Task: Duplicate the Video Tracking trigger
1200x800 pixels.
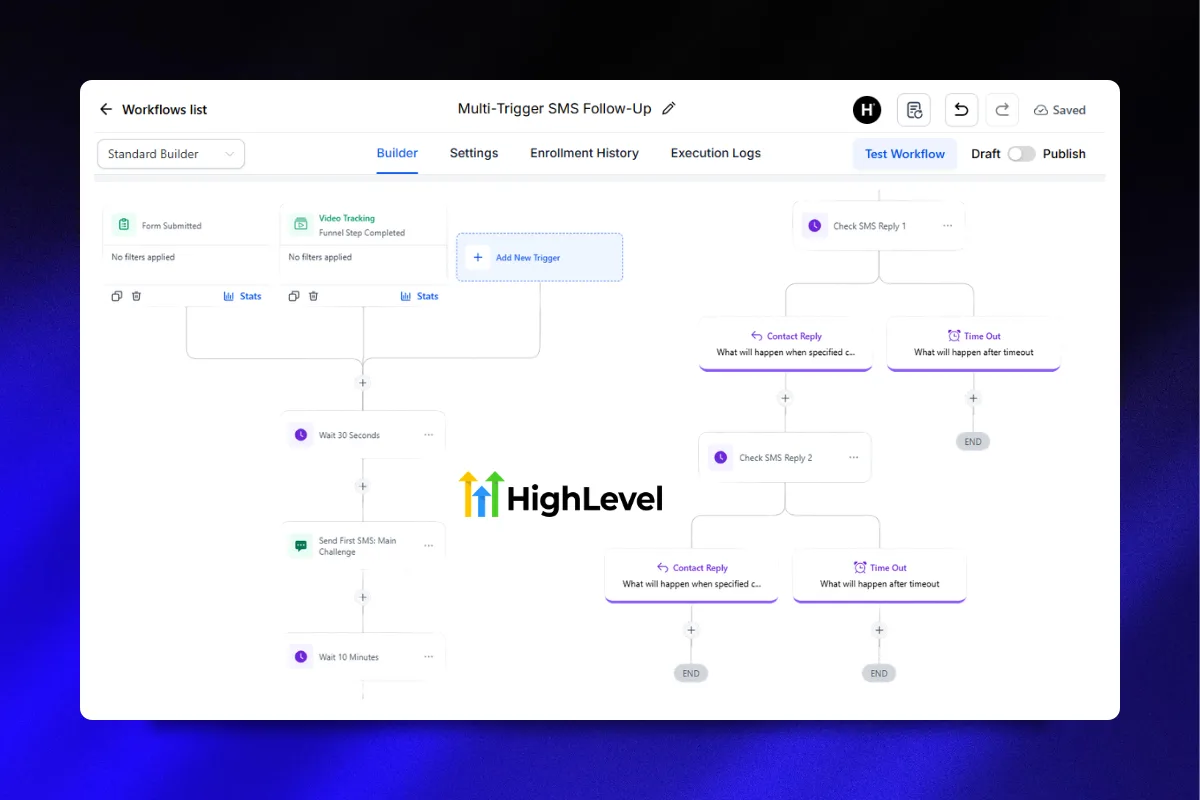Action: coord(294,296)
